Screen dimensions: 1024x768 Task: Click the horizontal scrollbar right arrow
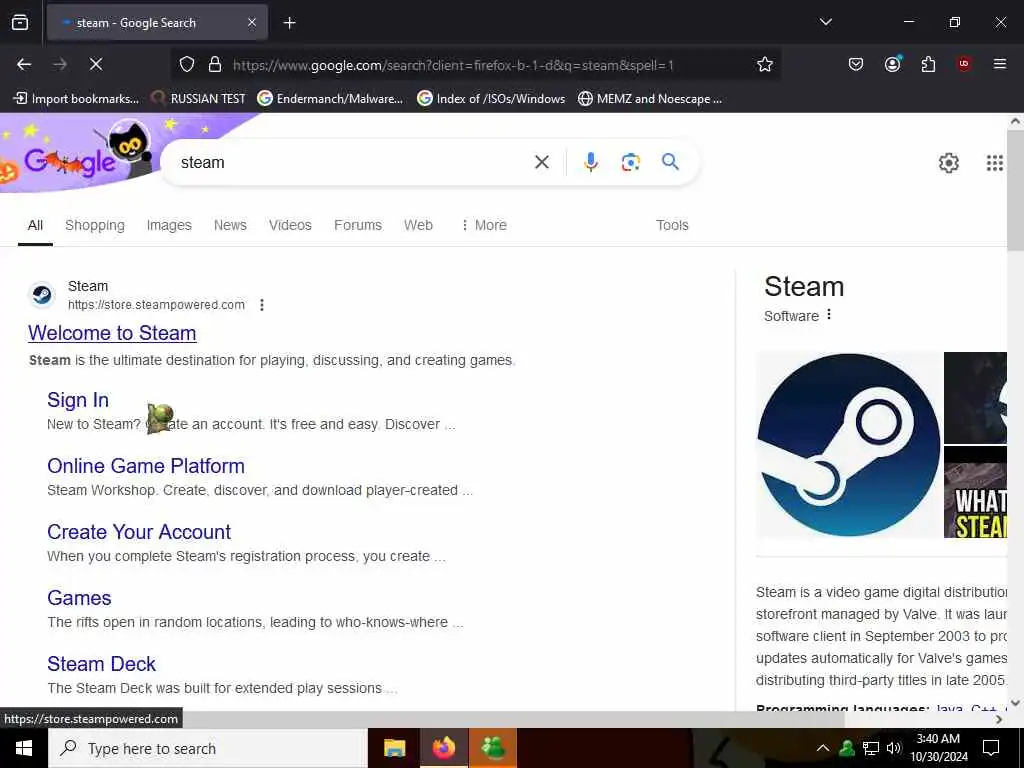tap(999, 719)
